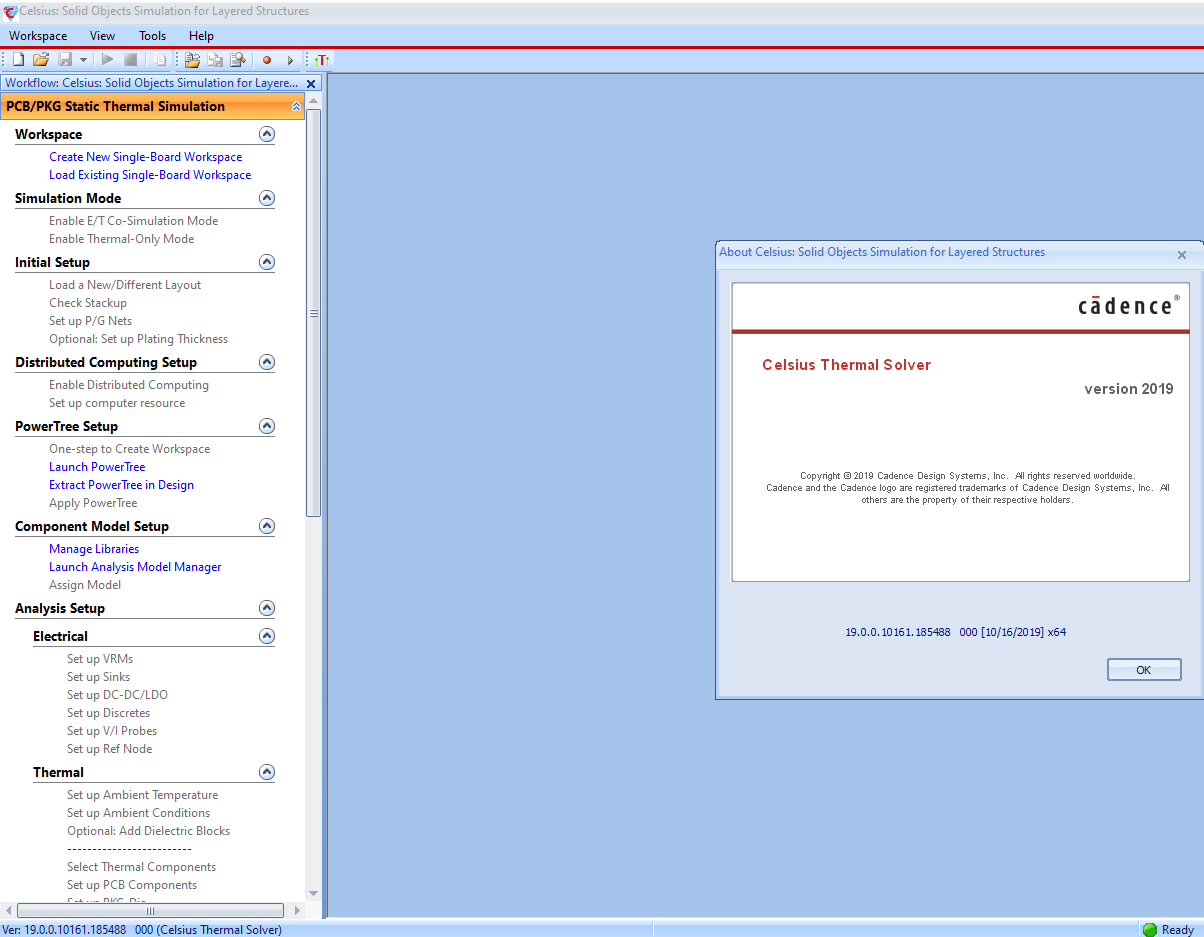Collapse the Distributed Computing Setup section chevron

[x=267, y=362]
